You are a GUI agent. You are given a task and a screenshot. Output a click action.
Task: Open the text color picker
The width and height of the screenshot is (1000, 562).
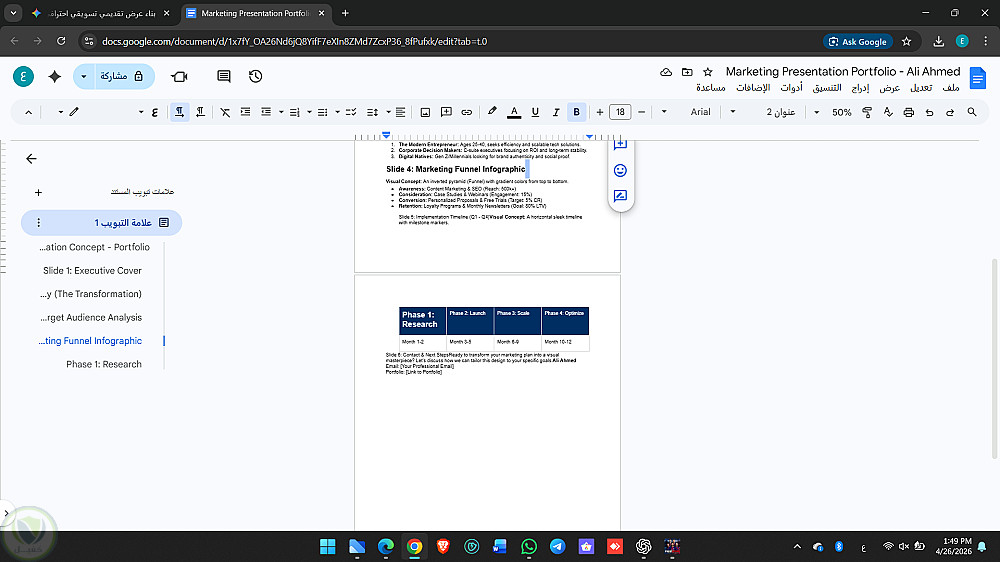tap(514, 112)
